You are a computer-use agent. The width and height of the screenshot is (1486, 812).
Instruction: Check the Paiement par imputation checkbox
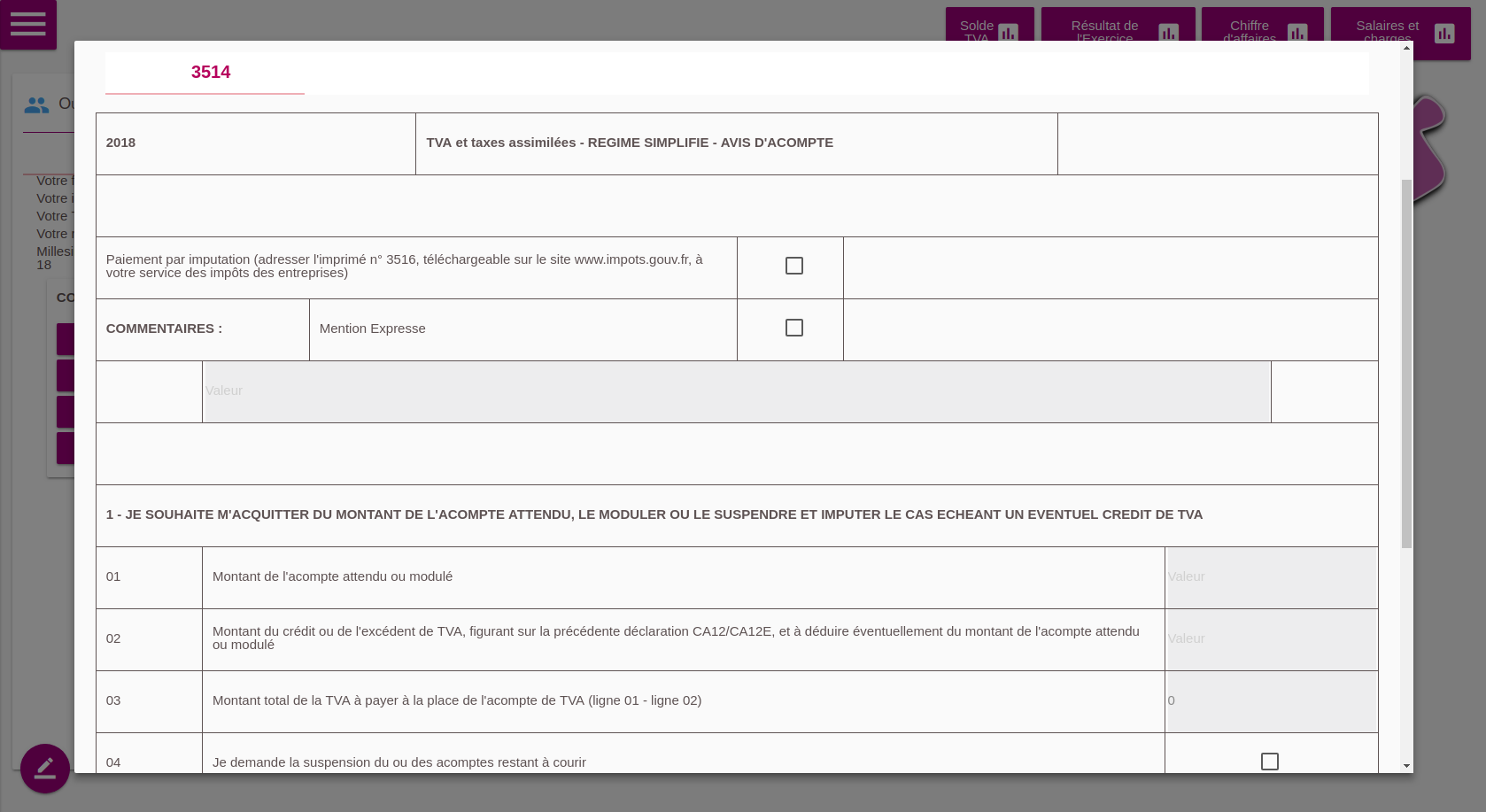pyautogui.click(x=794, y=266)
